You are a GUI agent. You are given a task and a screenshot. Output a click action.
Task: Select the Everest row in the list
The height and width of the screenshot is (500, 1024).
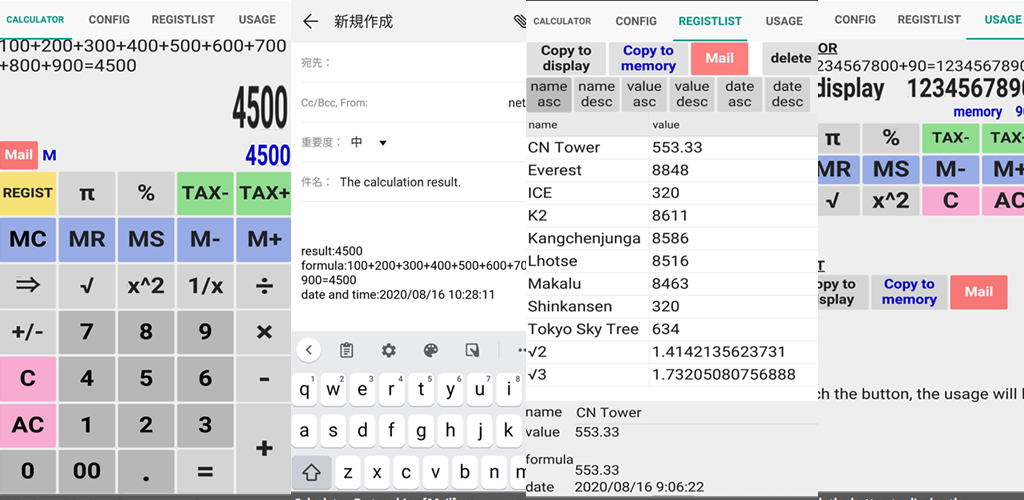pos(672,170)
